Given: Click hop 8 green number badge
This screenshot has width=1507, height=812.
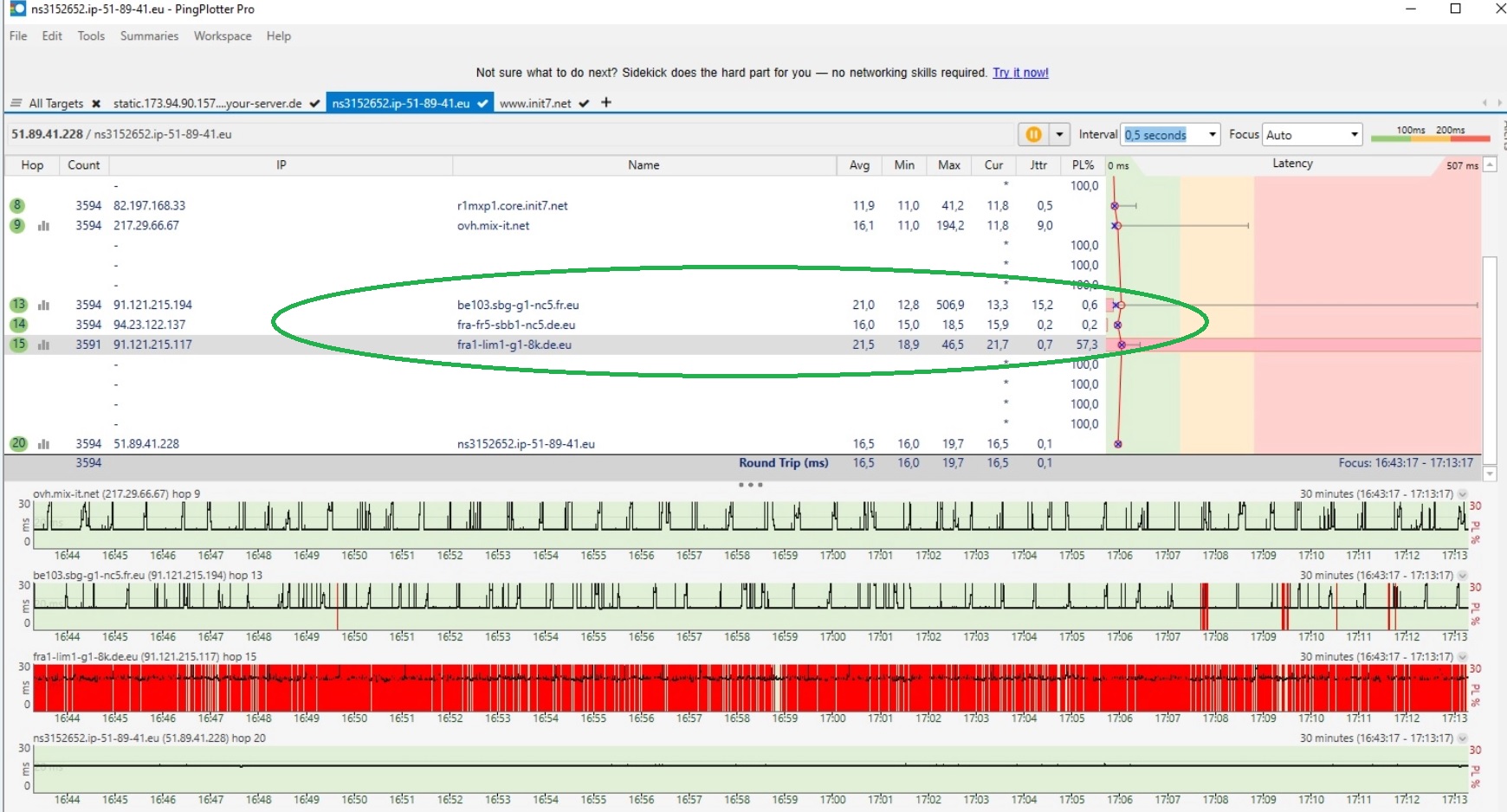Looking at the screenshot, I should 17,205.
